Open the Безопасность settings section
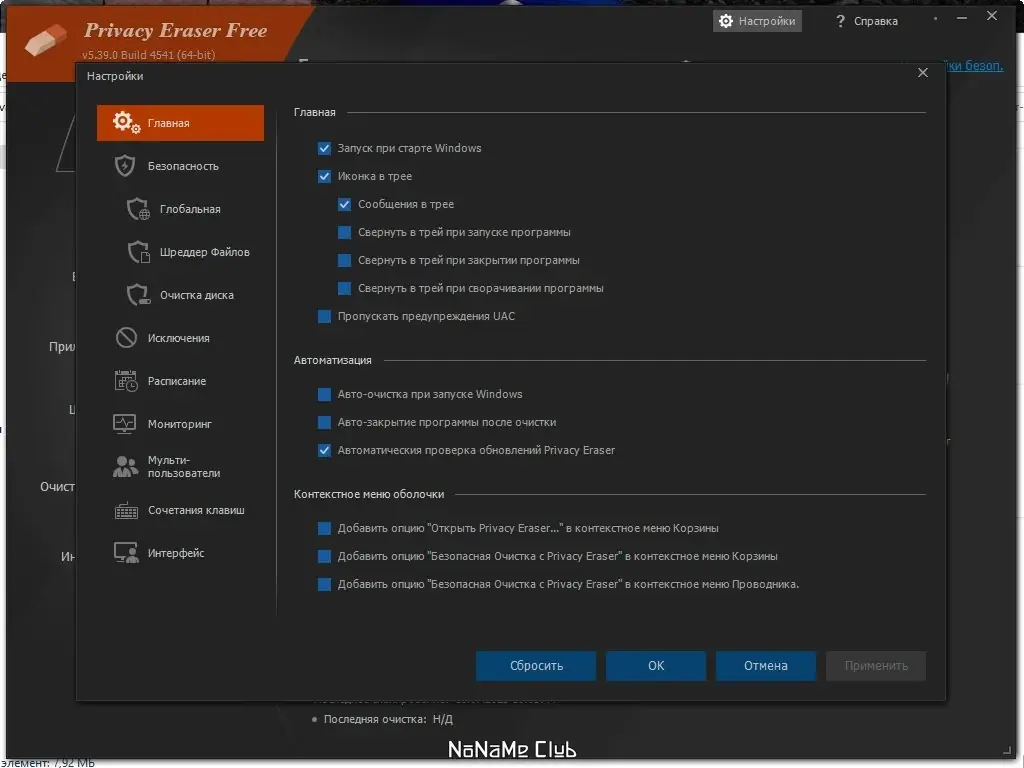Image resolution: width=1024 pixels, height=768 pixels. (180, 166)
